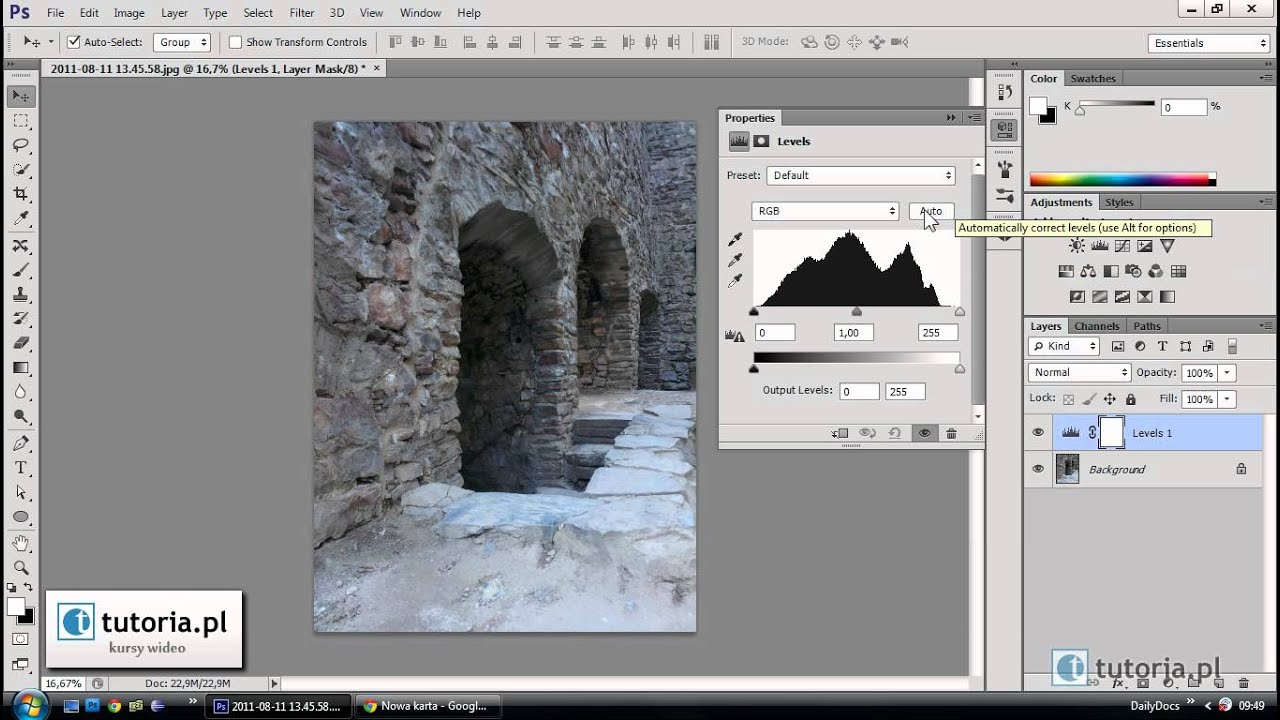This screenshot has height=720, width=1280.
Task: Click the output levels 255 field
Action: pos(905,391)
